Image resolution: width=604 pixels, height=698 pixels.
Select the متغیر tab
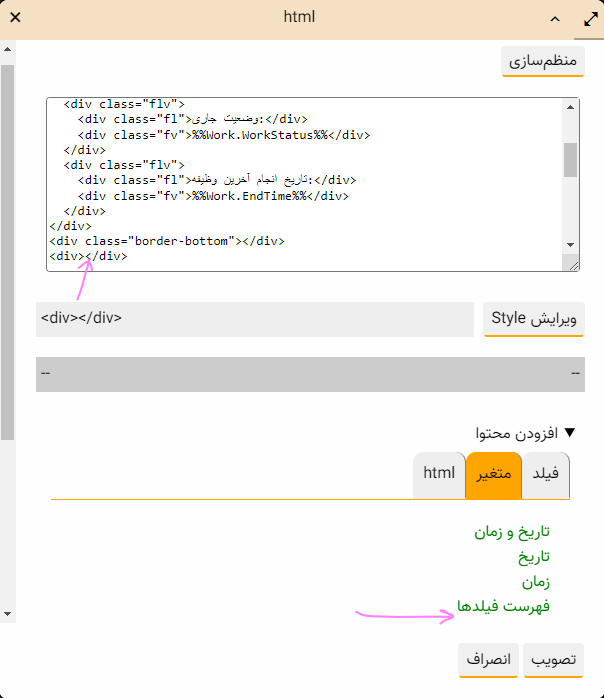pyautogui.click(x=493, y=474)
